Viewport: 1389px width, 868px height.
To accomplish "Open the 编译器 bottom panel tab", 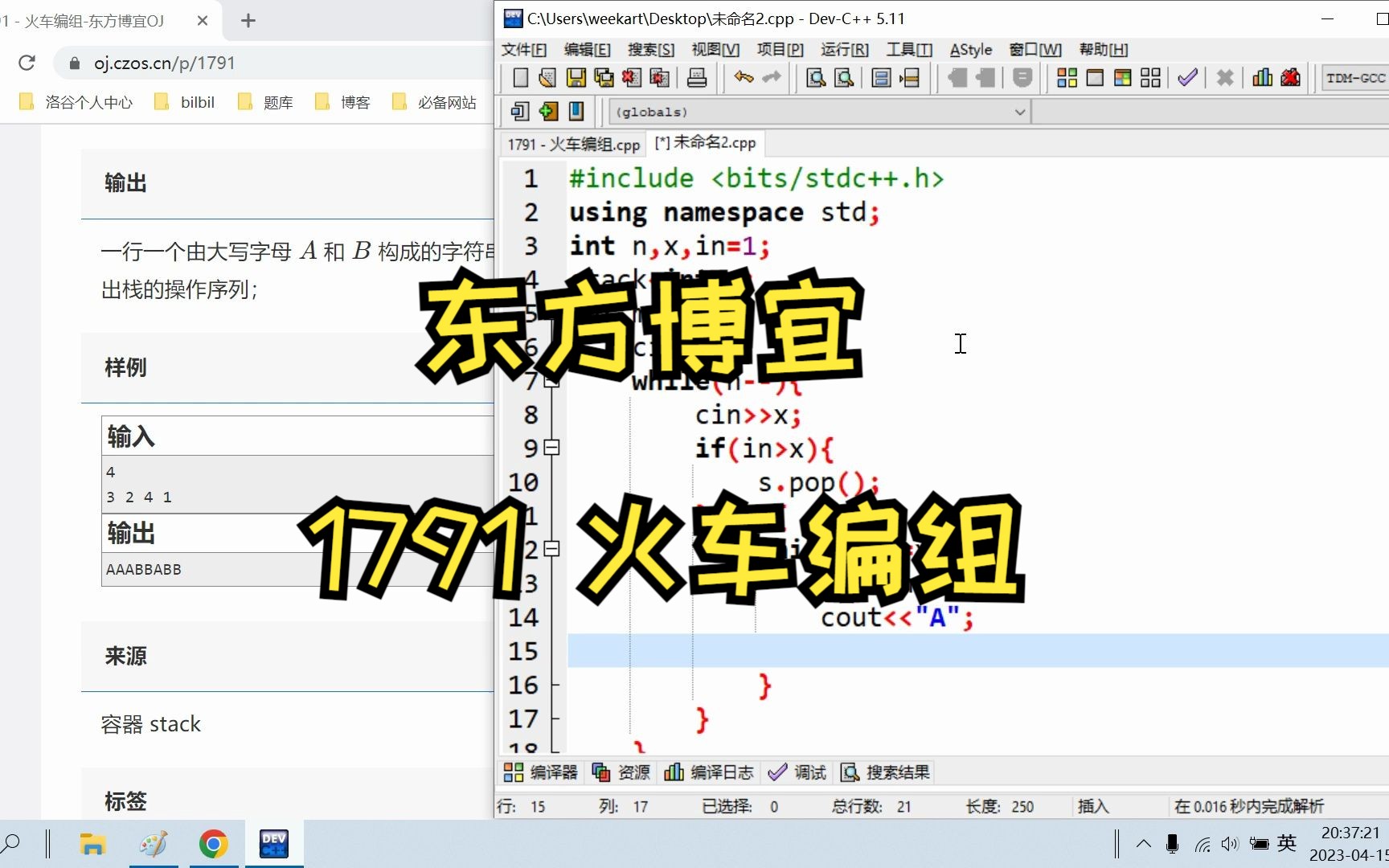I will pos(541,772).
